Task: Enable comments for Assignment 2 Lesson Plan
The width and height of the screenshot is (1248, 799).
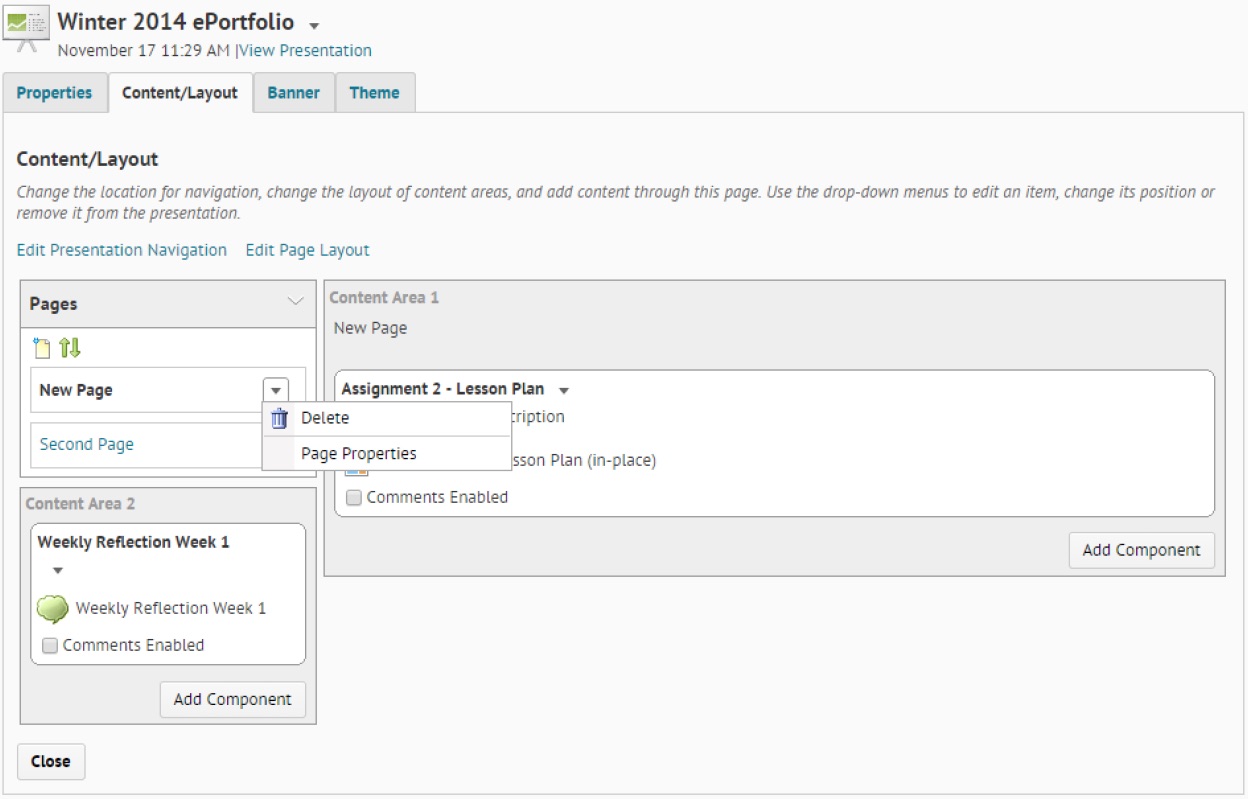Action: click(354, 498)
